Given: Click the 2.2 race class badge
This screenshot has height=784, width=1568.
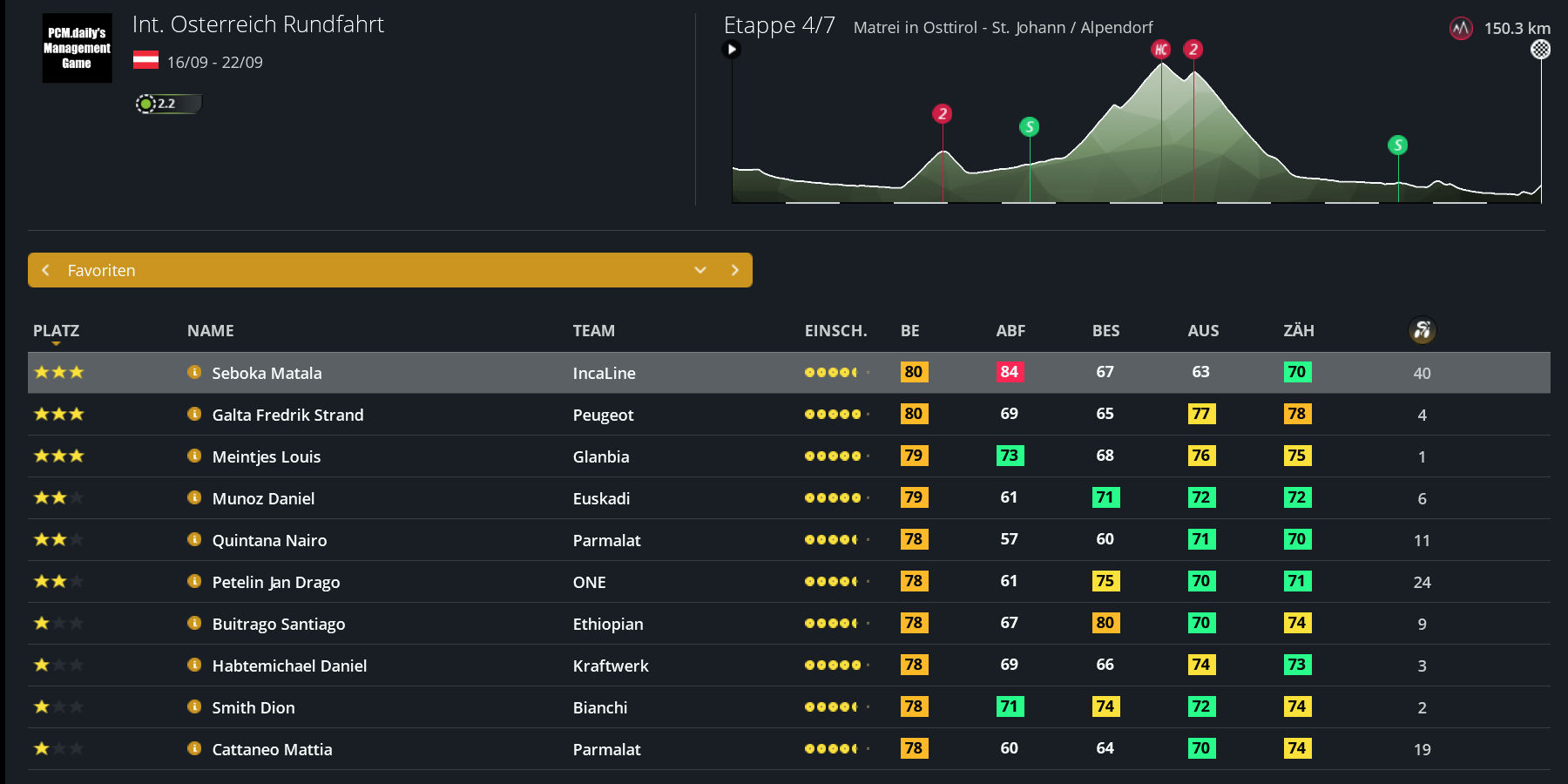Looking at the screenshot, I should tap(167, 104).
